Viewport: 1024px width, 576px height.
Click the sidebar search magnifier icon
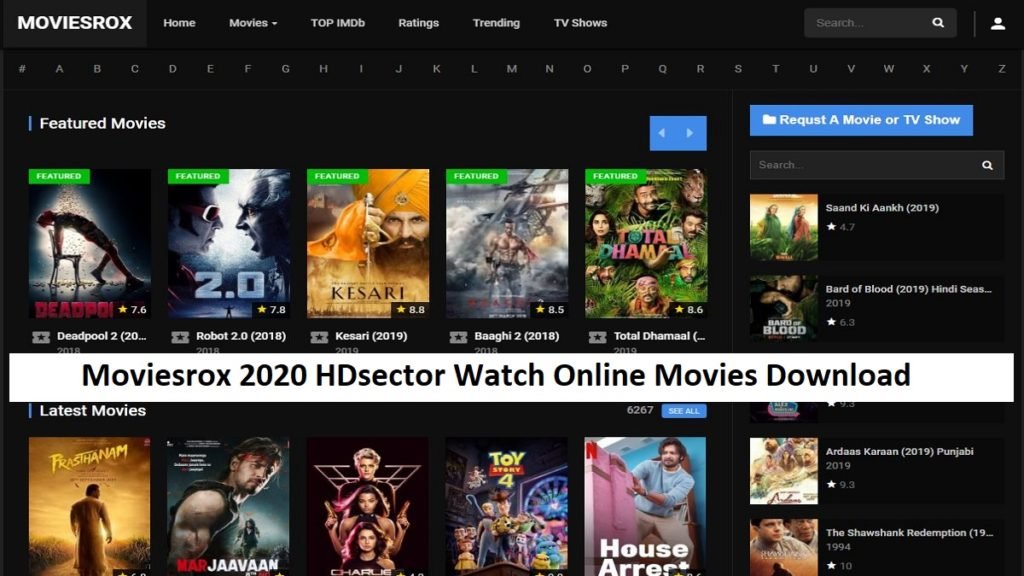coord(987,165)
